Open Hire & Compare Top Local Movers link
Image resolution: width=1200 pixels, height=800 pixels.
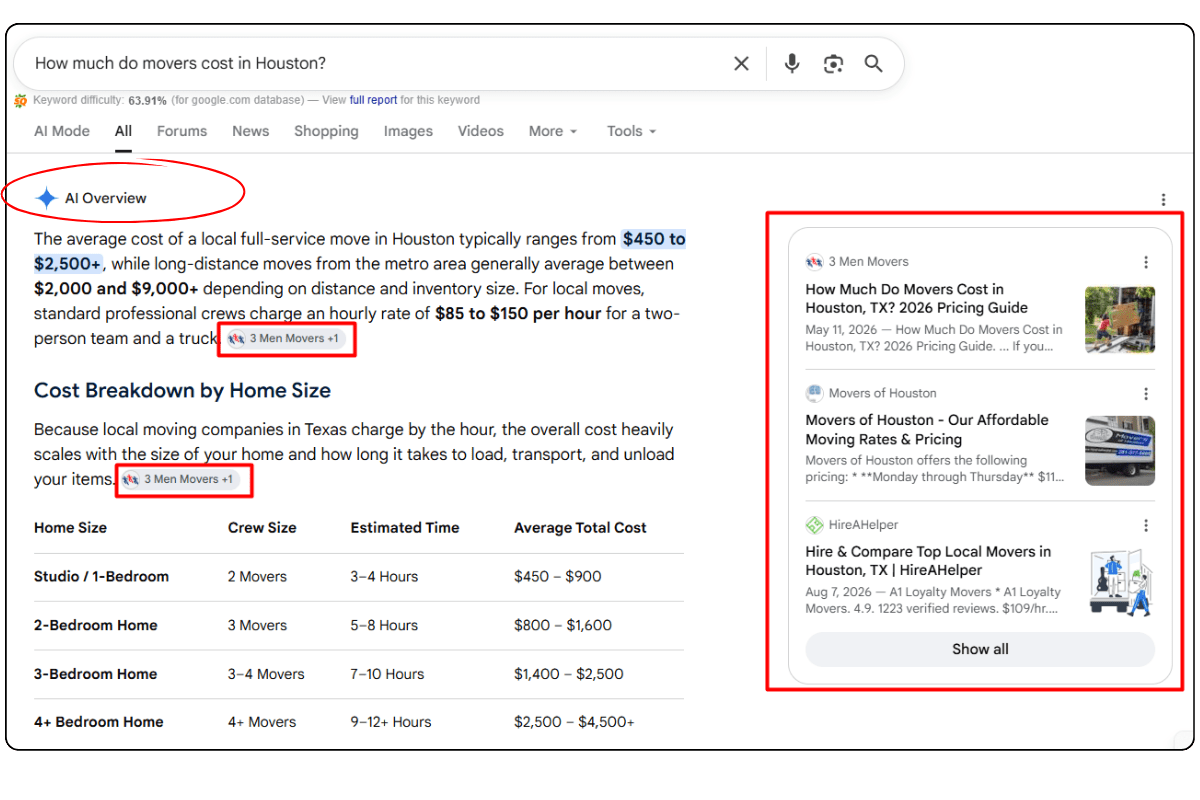point(928,561)
